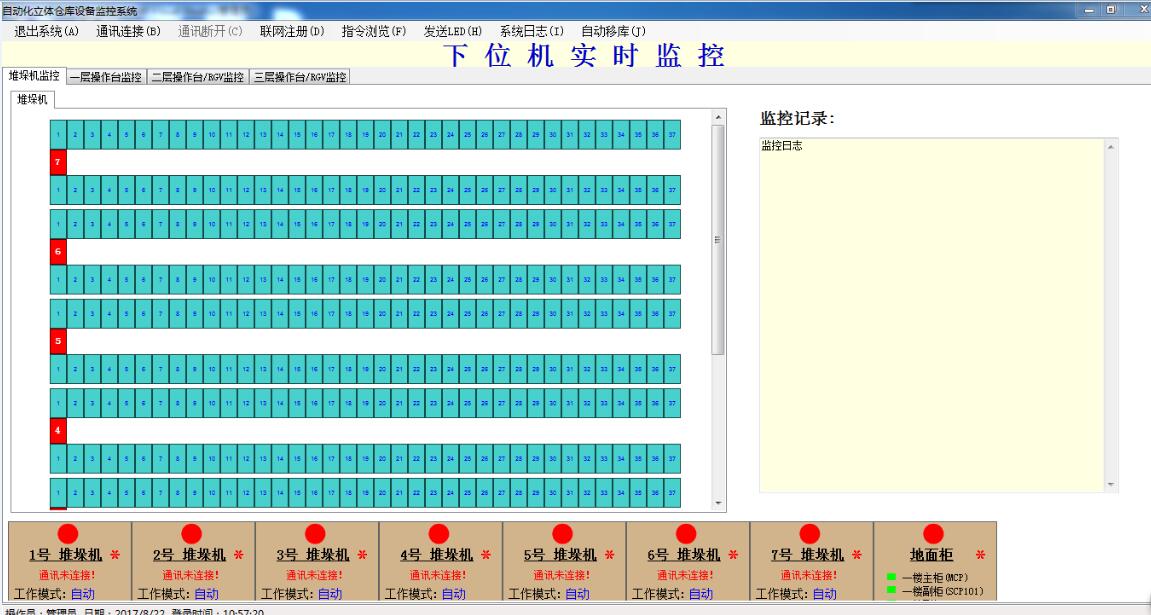This screenshot has height=615, width=1151.
Task: Click the red row marker labeled 7
Action: 56,160
